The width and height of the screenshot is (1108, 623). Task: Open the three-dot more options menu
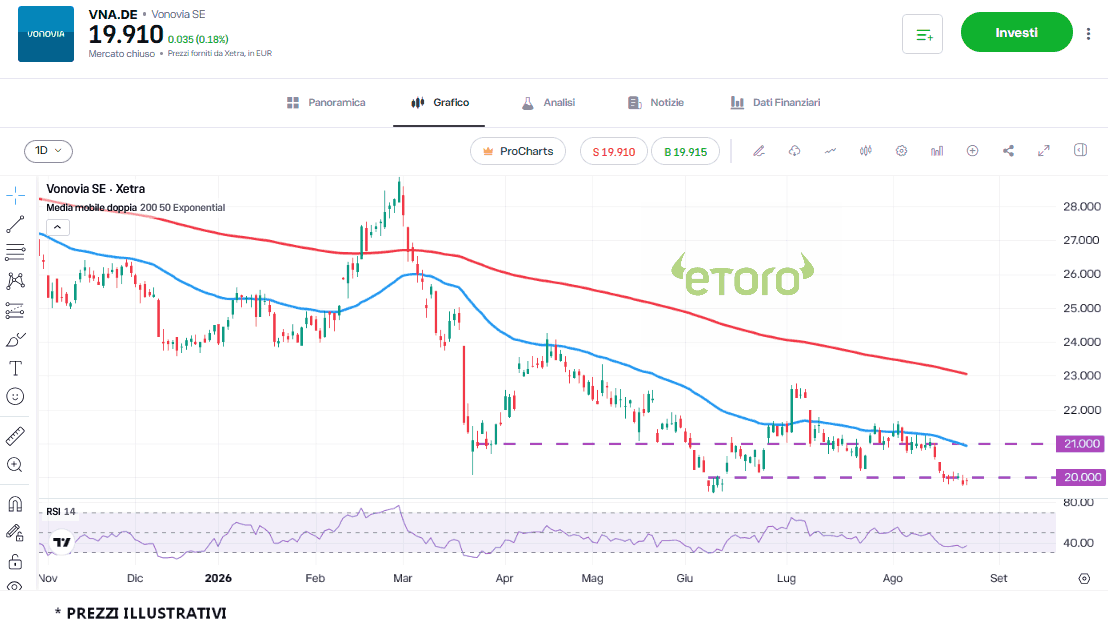point(1088,33)
